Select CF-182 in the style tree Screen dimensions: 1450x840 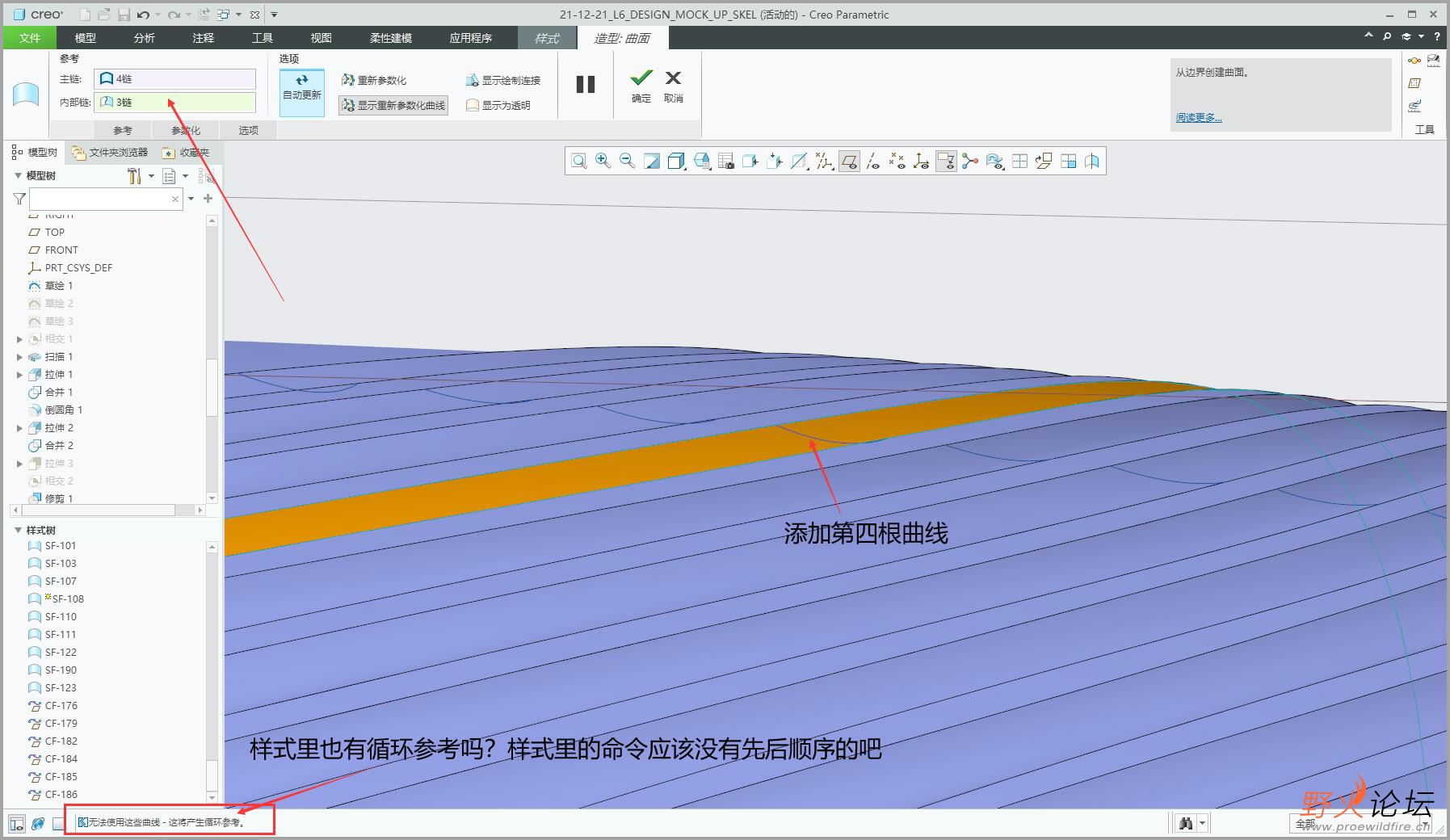[53, 741]
